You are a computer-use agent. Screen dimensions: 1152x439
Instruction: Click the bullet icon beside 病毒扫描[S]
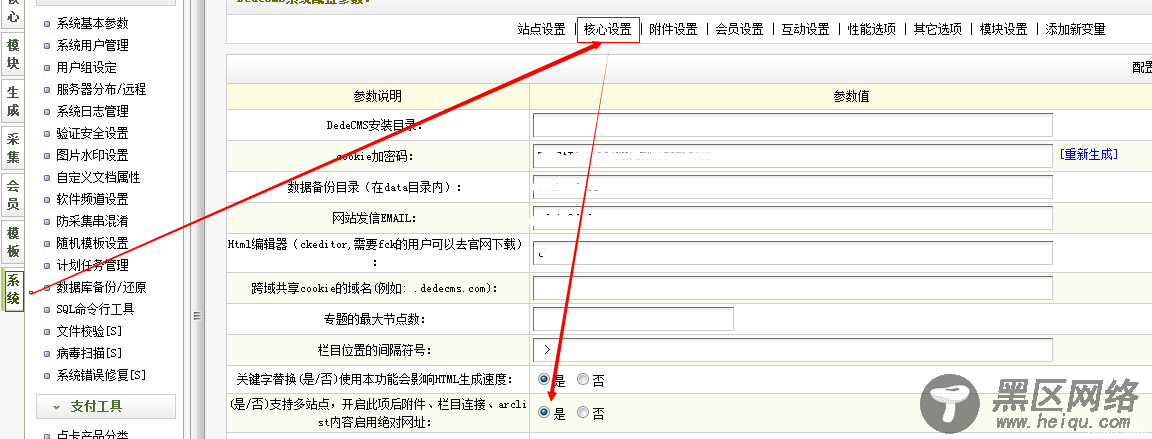point(48,355)
